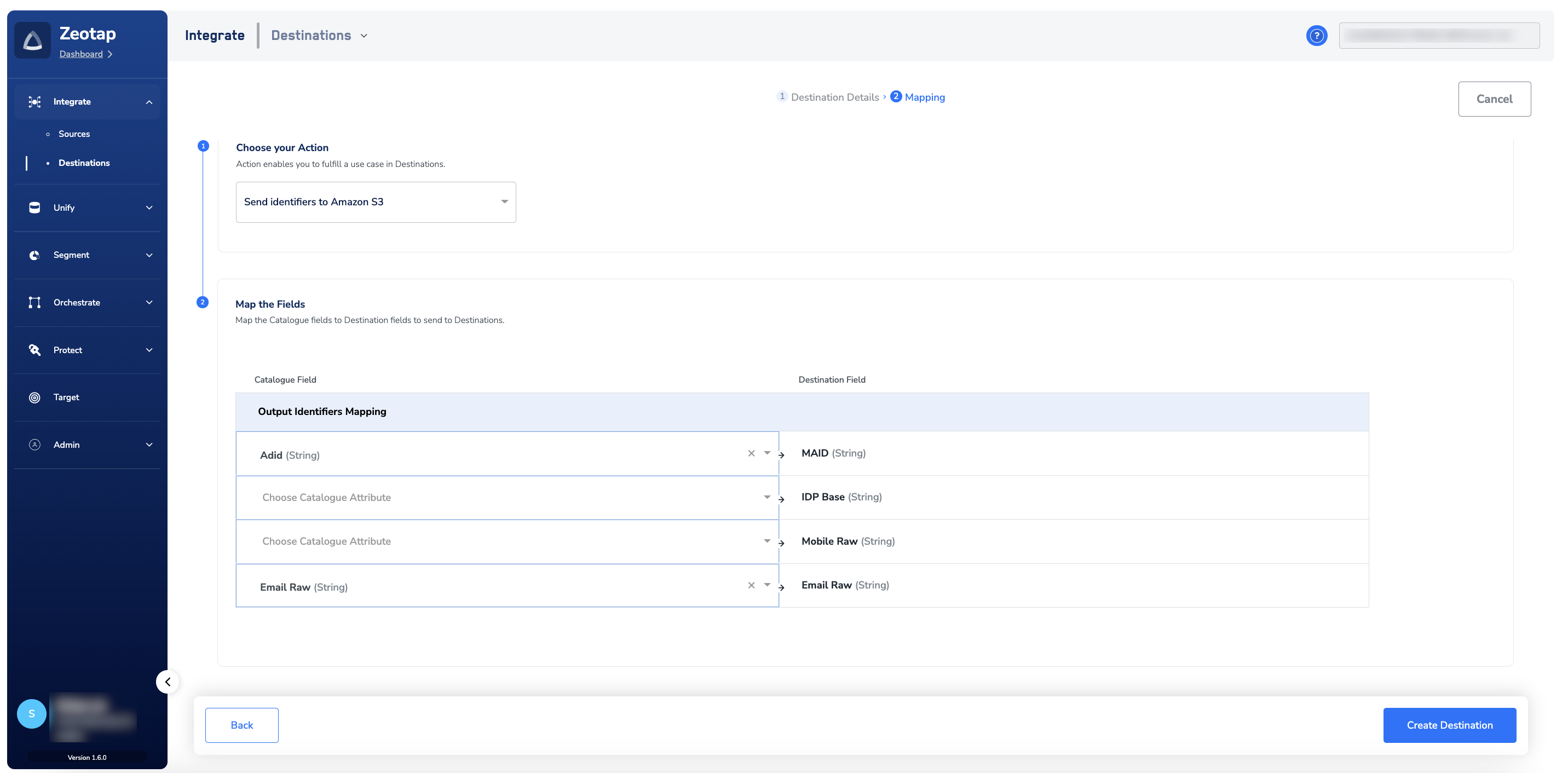Open the Sources menu item
The height and width of the screenshot is (773, 1568).
[74, 134]
